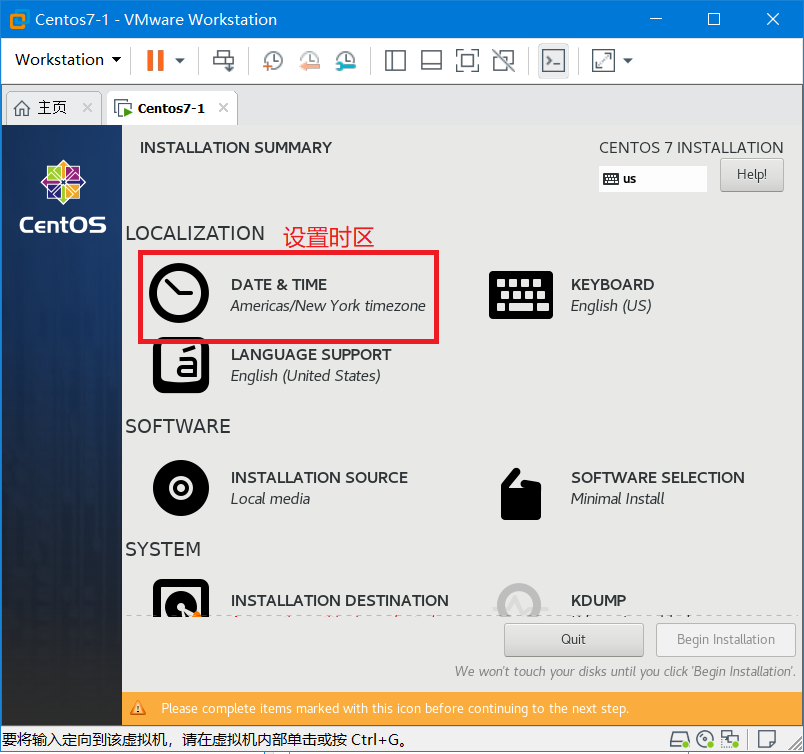Toggle the library sidebar view

pyautogui.click(x=395, y=60)
